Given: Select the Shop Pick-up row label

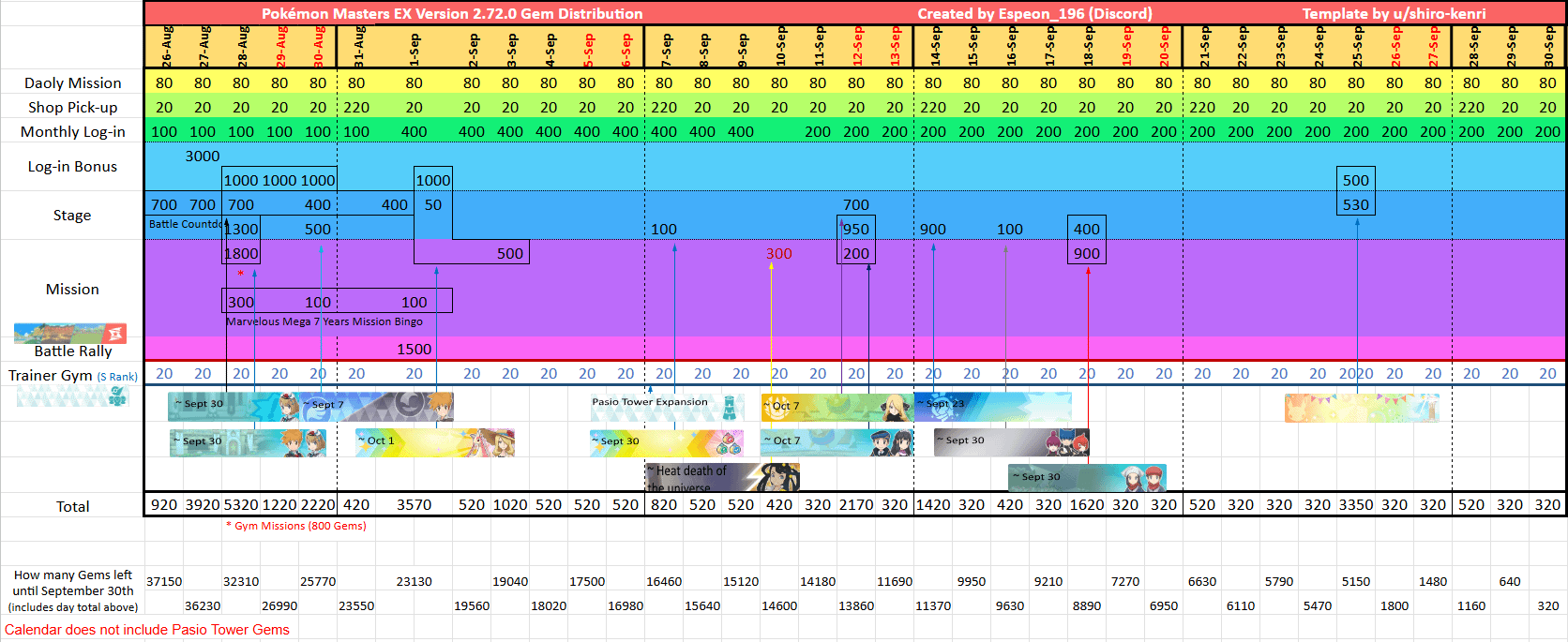Looking at the screenshot, I should click(x=72, y=107).
